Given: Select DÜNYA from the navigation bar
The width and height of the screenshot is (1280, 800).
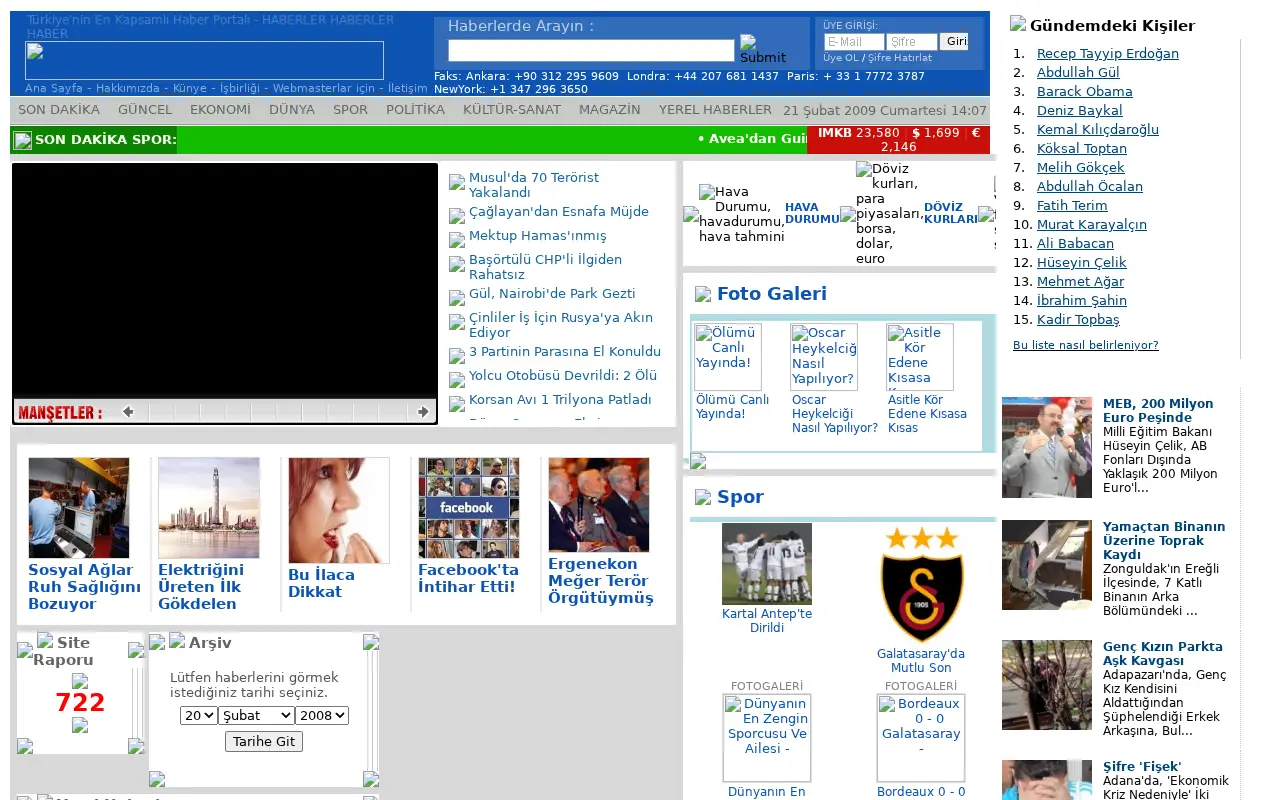Looking at the screenshot, I should (x=292, y=110).
